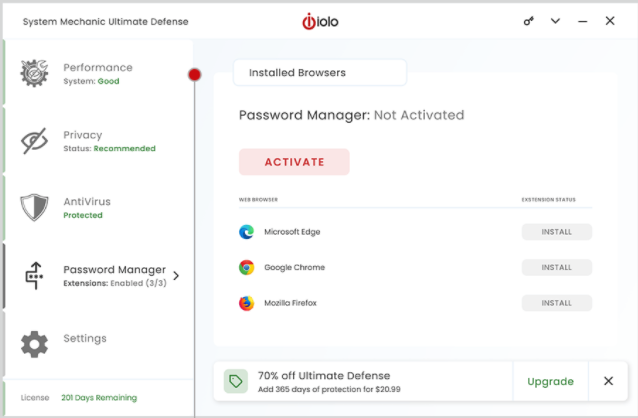The image size is (638, 418).
Task: Click the Password Manager icon in sidebar
Action: click(x=35, y=275)
